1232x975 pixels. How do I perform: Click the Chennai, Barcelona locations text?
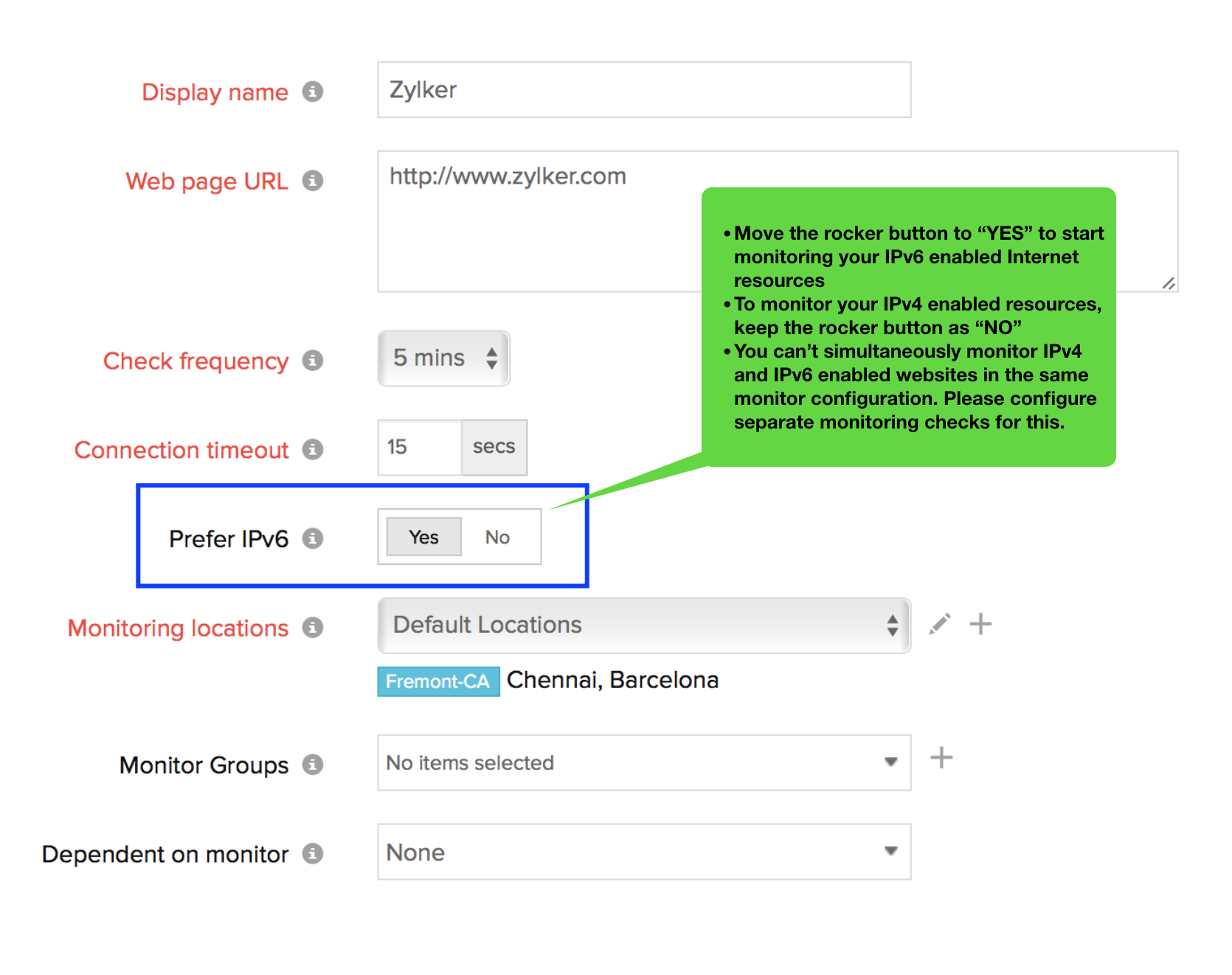point(612,680)
